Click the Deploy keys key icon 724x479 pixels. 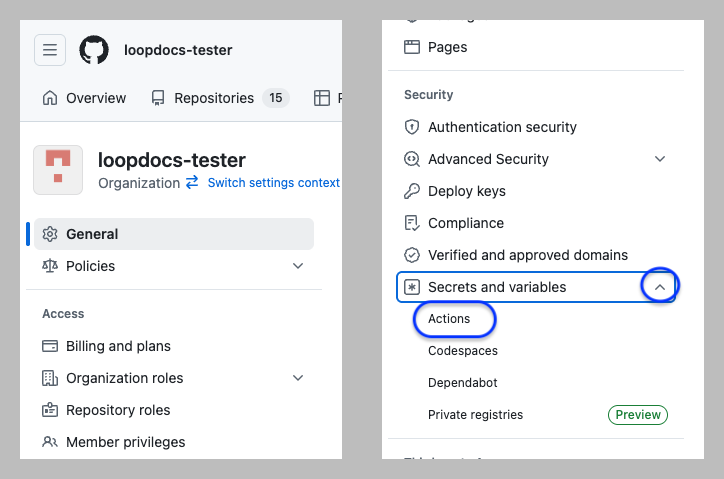pyautogui.click(x=411, y=191)
